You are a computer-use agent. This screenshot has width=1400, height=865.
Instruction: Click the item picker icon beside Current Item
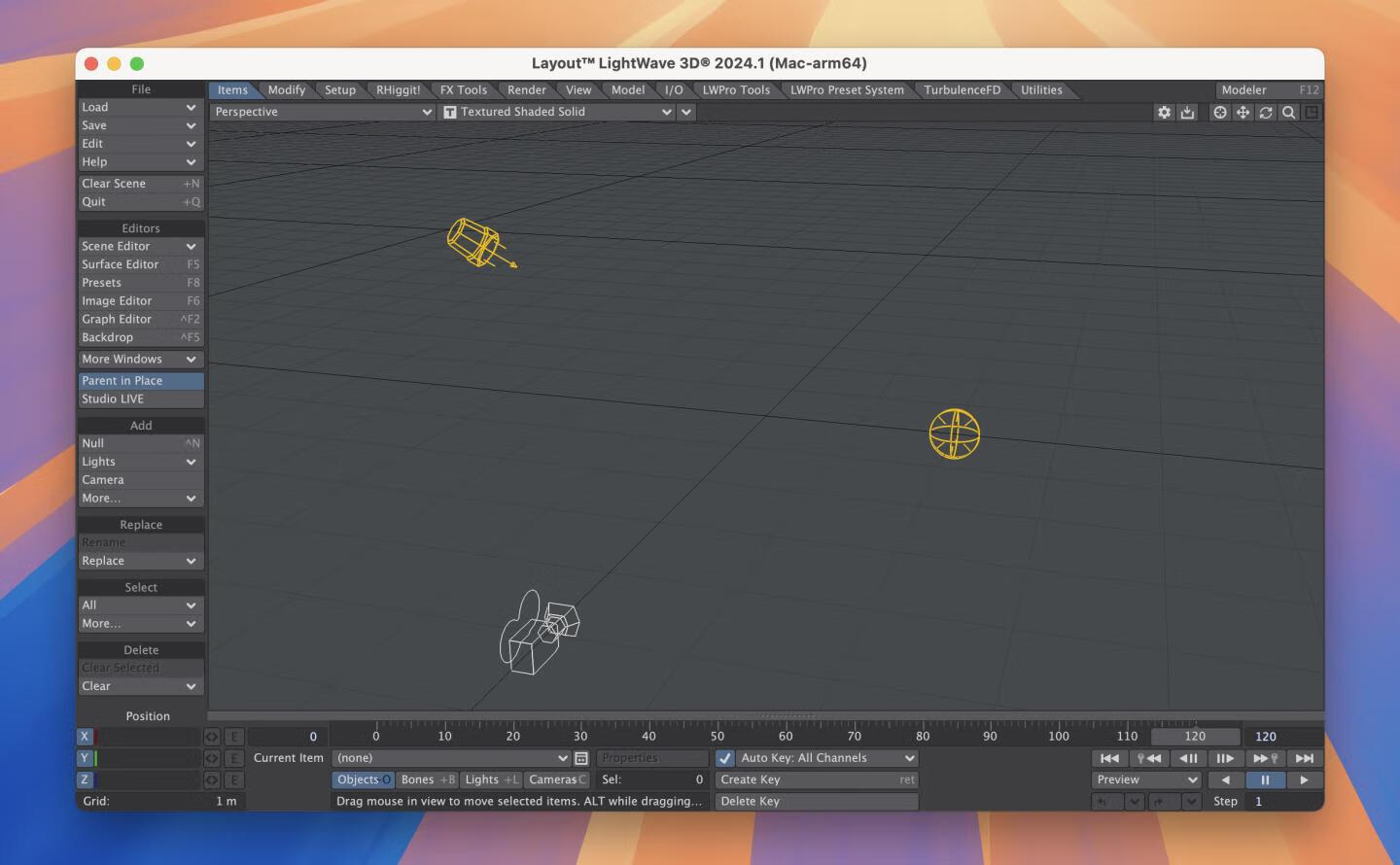point(581,758)
